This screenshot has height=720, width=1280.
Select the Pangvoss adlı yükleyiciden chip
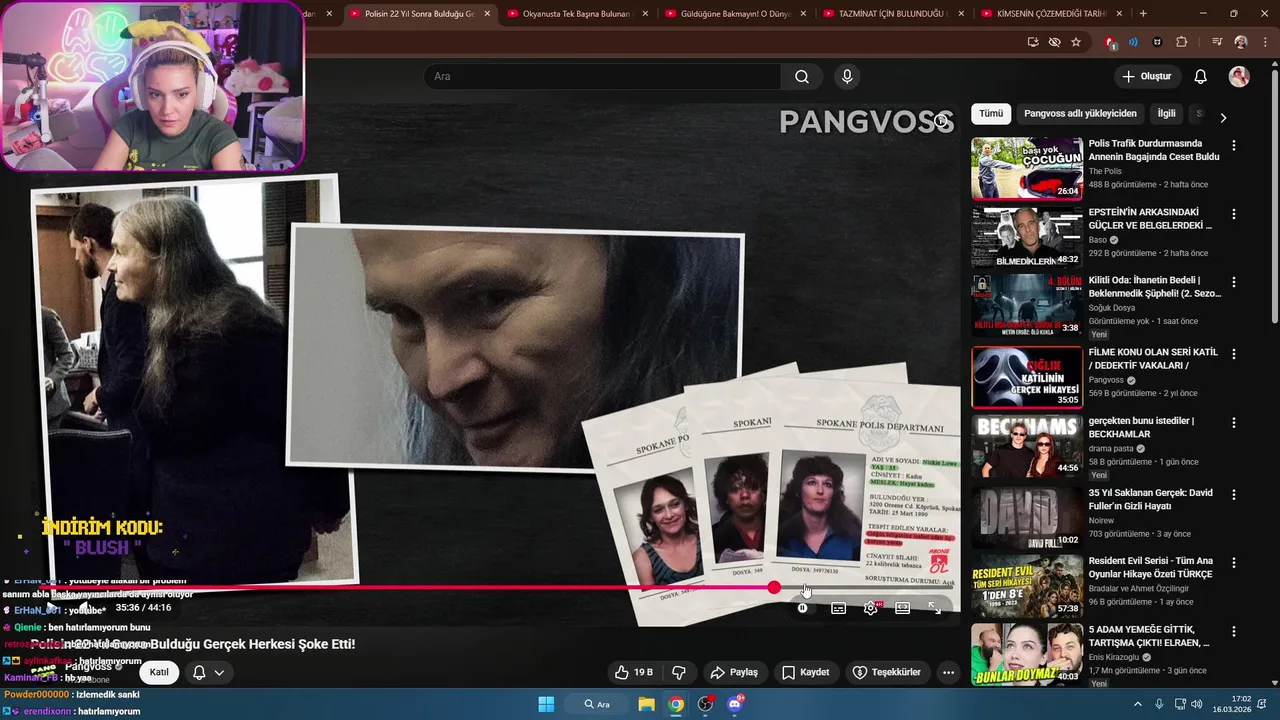(x=1080, y=114)
